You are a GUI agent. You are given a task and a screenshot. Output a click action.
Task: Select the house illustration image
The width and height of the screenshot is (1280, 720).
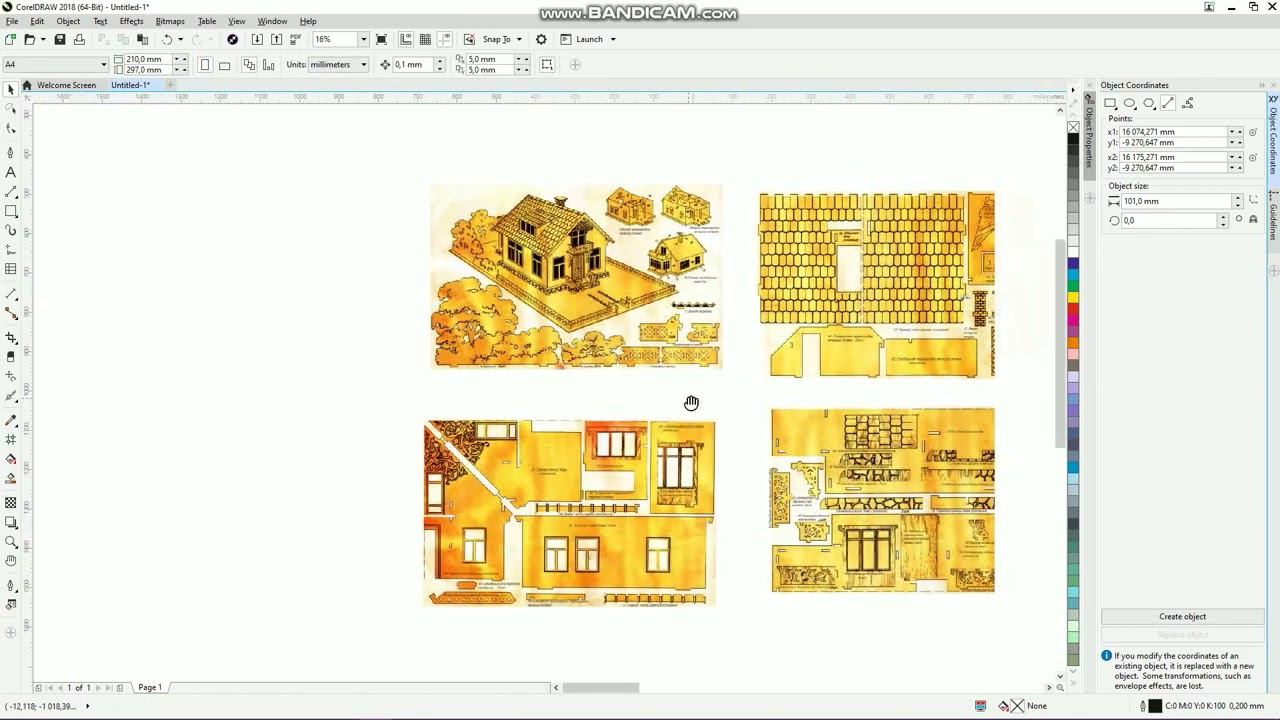576,277
